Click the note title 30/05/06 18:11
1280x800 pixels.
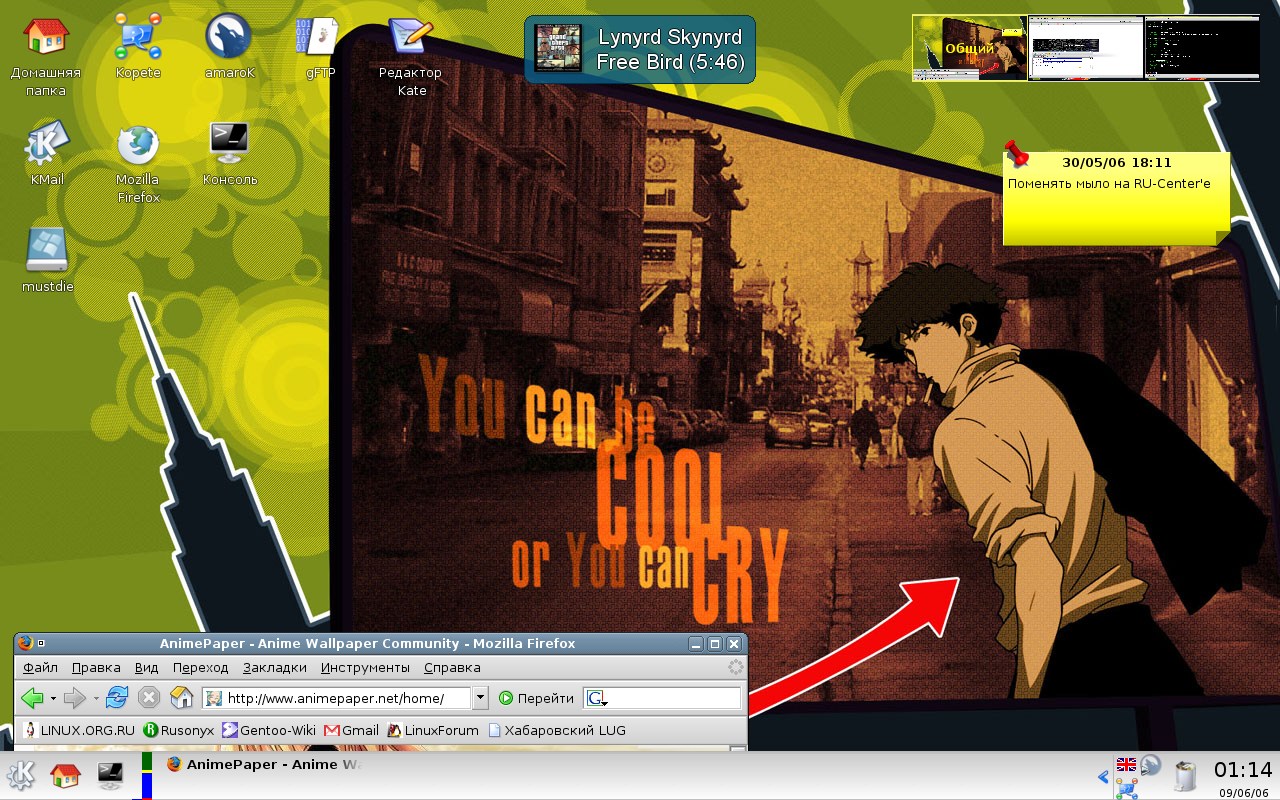pos(1116,162)
